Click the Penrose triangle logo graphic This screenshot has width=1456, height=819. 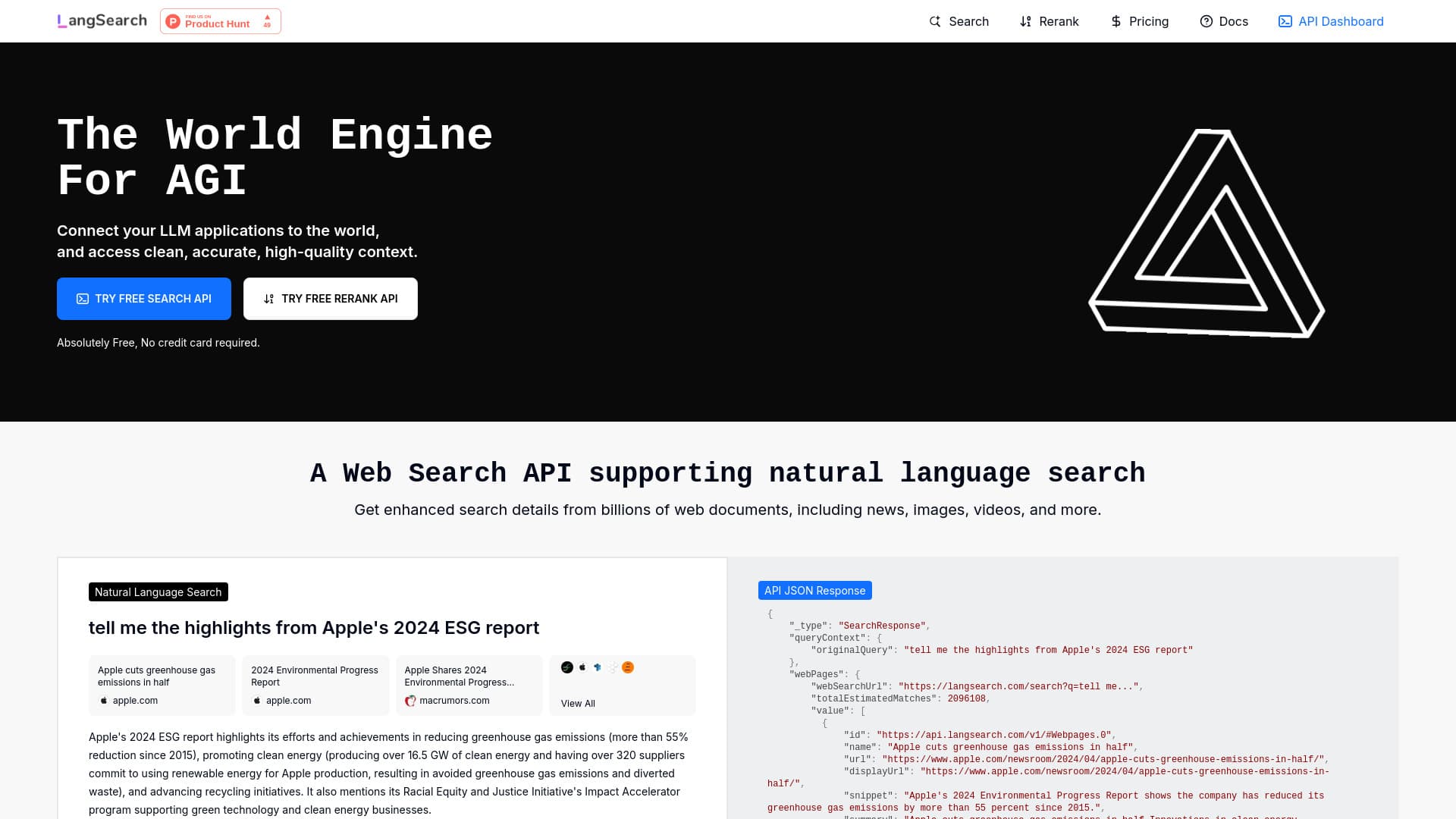1207,235
